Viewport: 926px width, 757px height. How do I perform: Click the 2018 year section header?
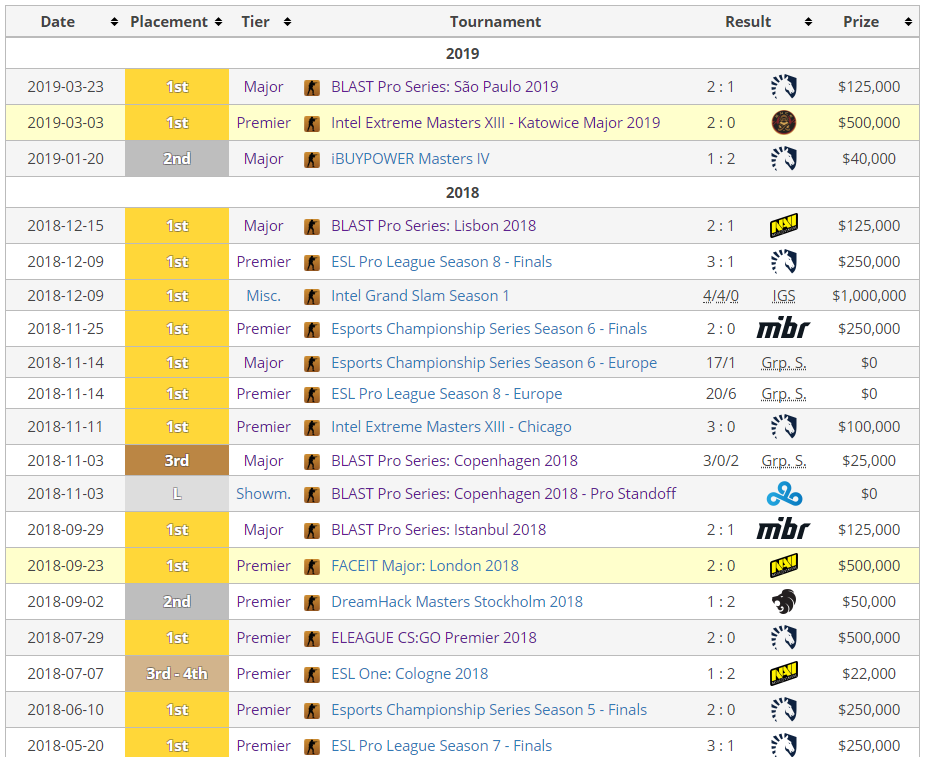coord(462,192)
